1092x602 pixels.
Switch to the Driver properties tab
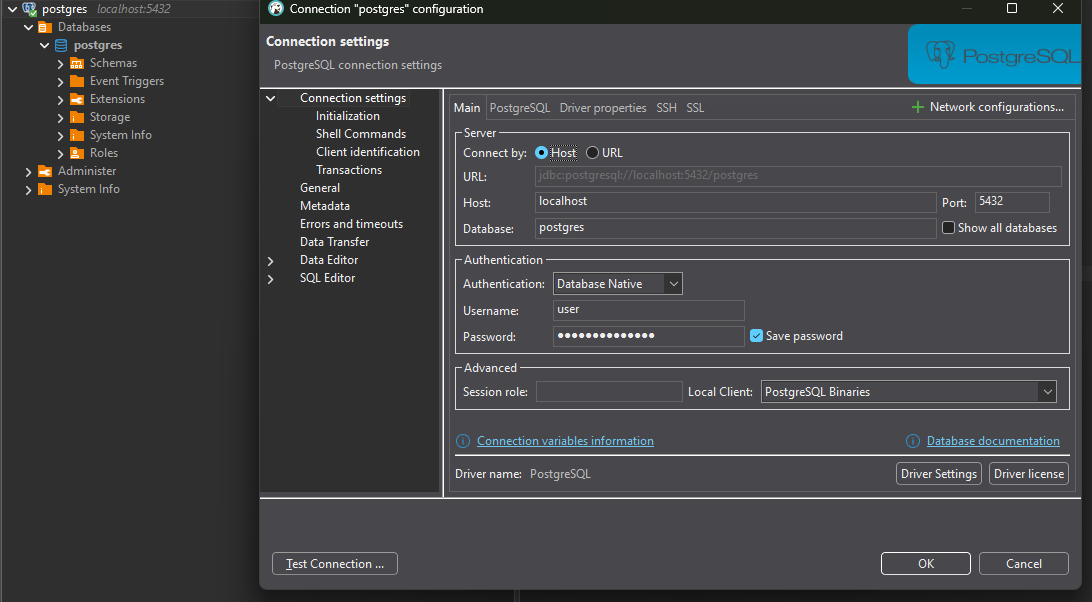click(x=602, y=107)
